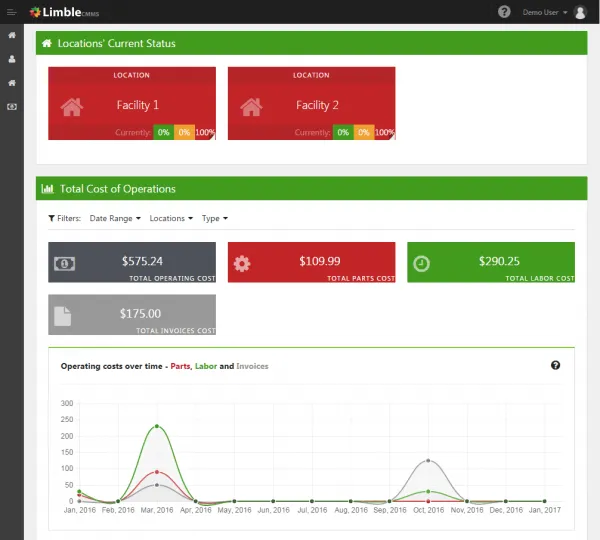Click the chart help question mark icon
Image resolution: width=600 pixels, height=540 pixels.
[555, 365]
